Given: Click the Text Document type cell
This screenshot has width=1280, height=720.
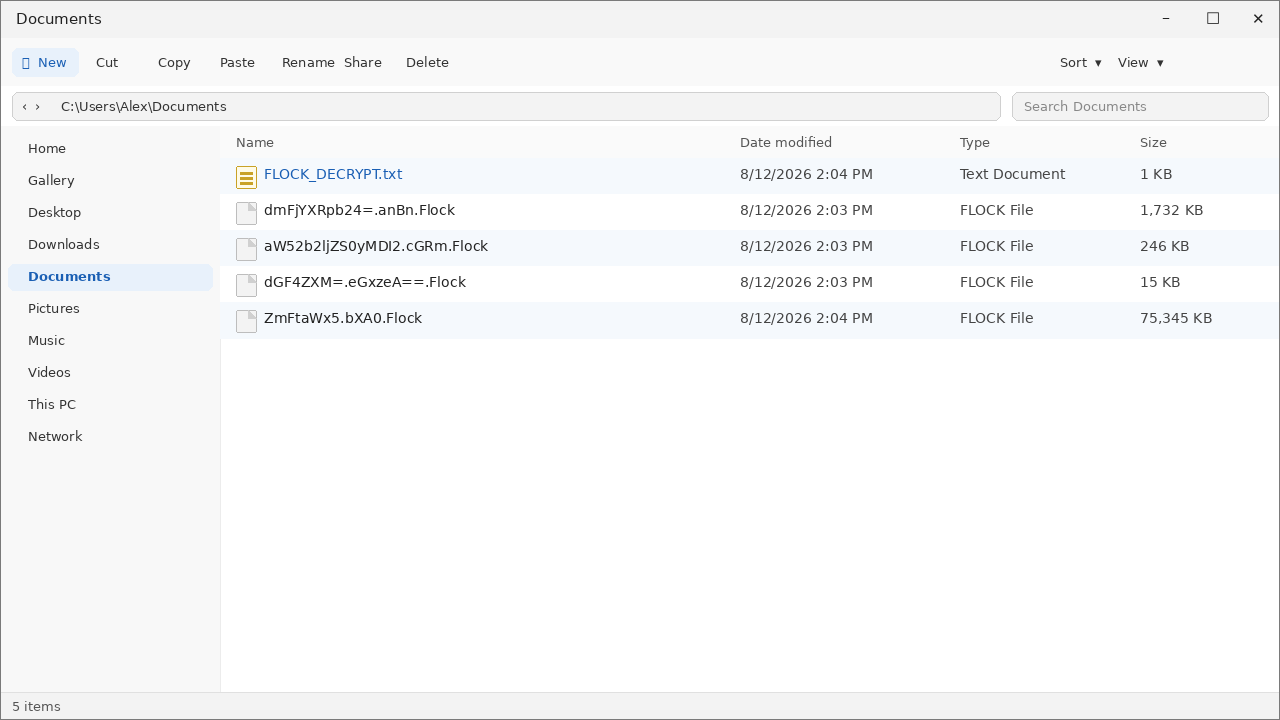Looking at the screenshot, I should pyautogui.click(x=1012, y=174).
